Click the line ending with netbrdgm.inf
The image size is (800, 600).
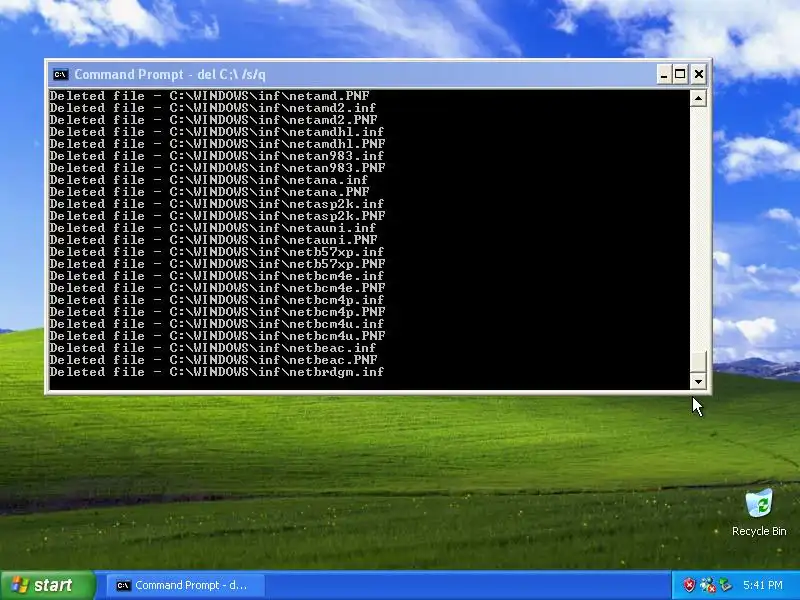217,372
